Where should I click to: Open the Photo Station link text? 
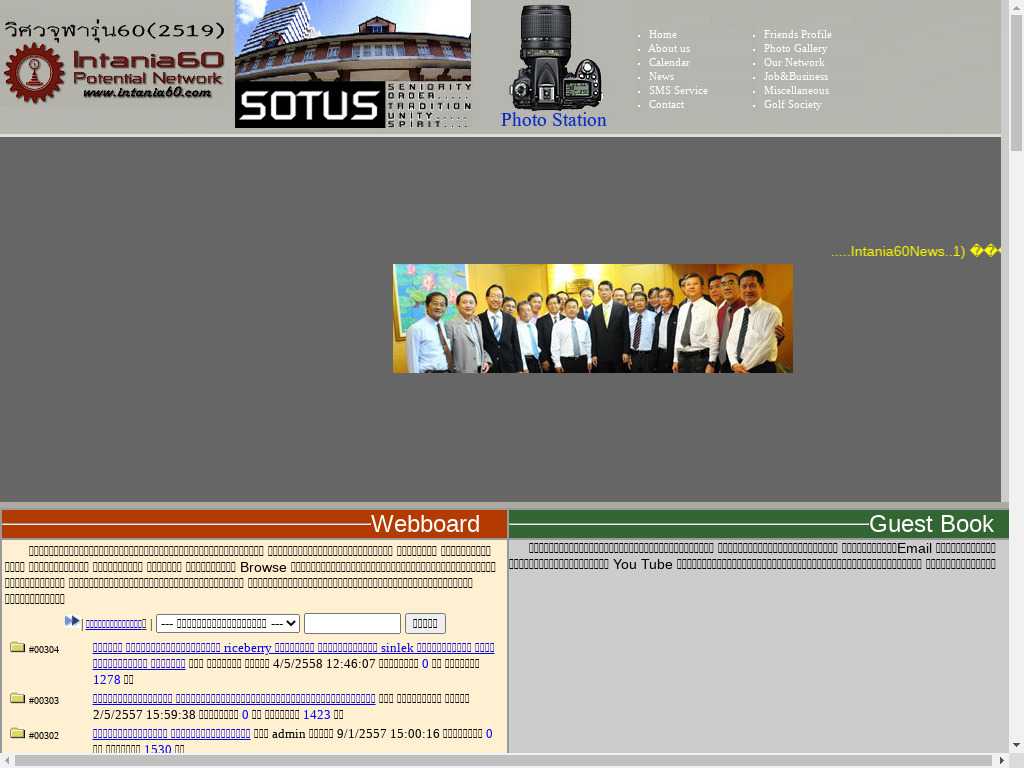pos(554,120)
